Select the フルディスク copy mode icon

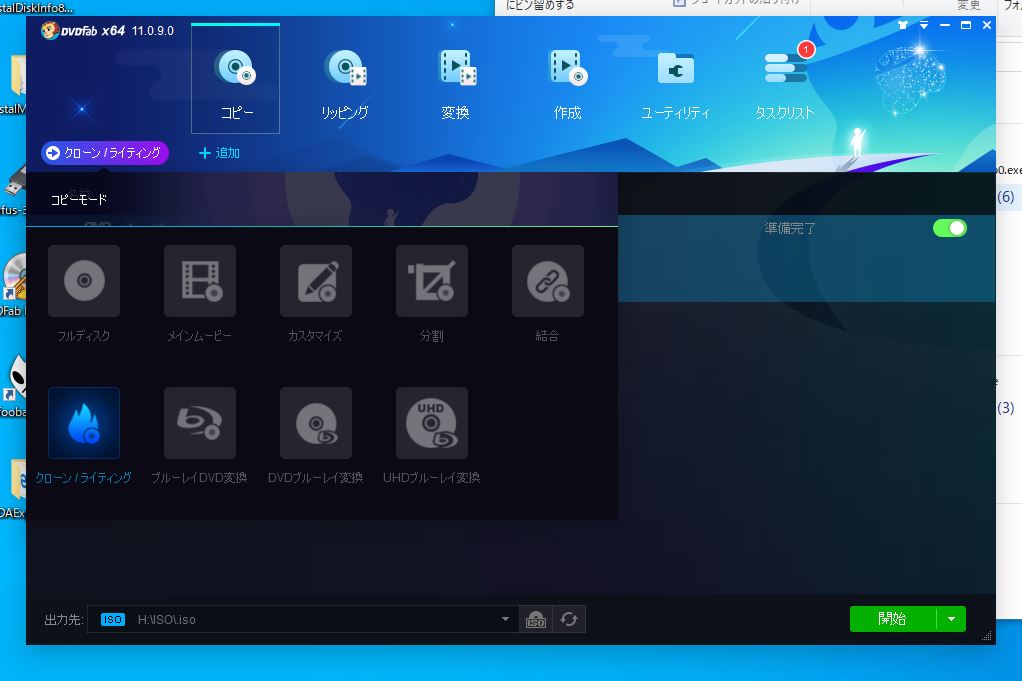pos(84,281)
